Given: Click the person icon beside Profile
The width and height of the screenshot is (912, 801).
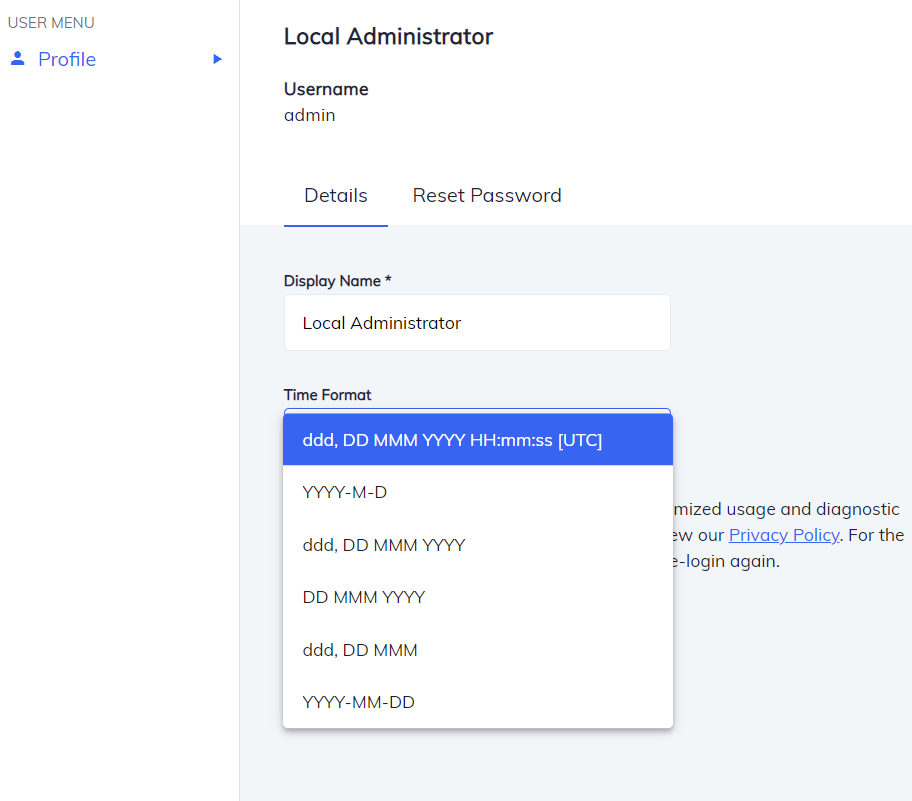Looking at the screenshot, I should 17,58.
